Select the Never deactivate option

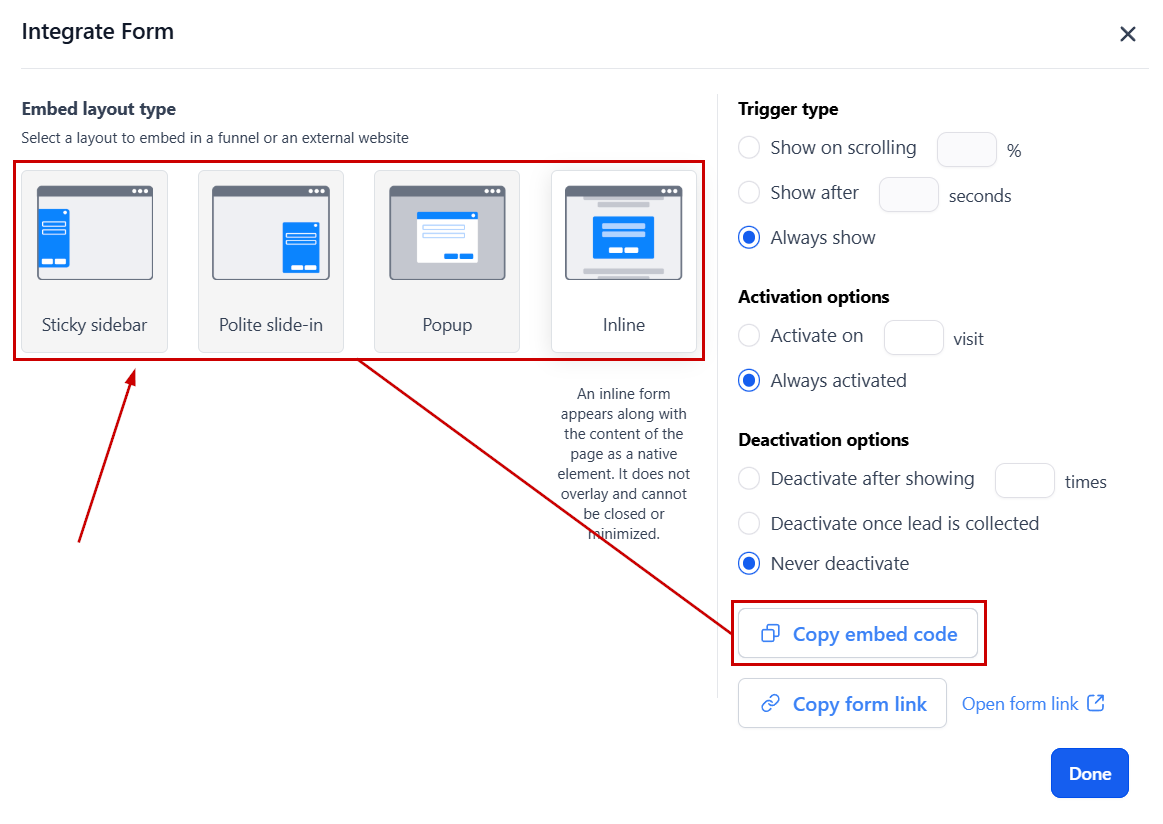(x=749, y=564)
